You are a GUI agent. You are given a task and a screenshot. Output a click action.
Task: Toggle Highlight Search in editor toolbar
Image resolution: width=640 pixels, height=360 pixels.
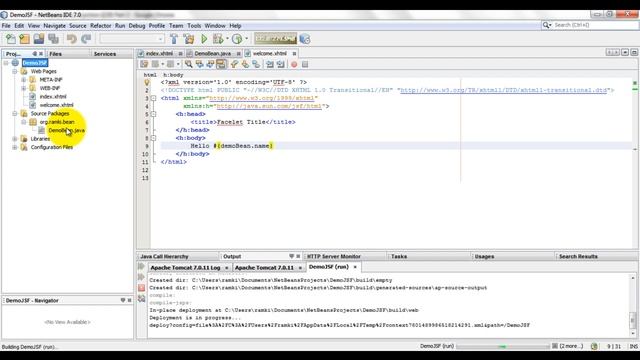point(221,64)
